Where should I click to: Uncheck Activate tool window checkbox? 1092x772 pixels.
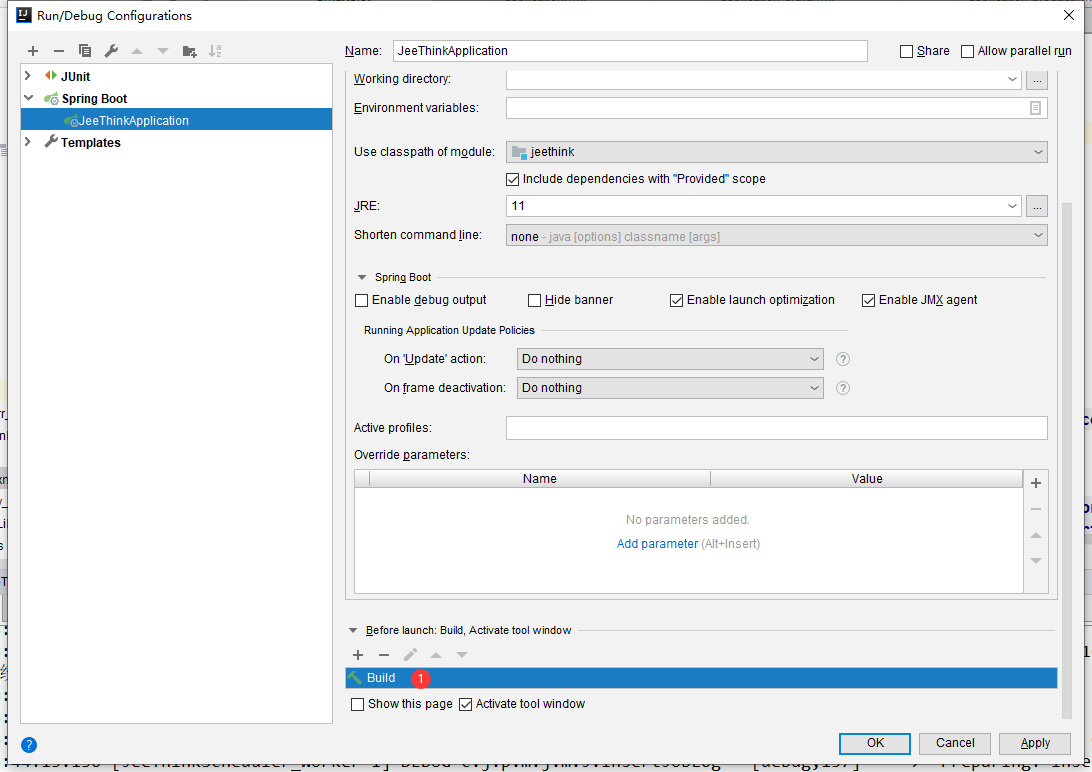tap(465, 704)
